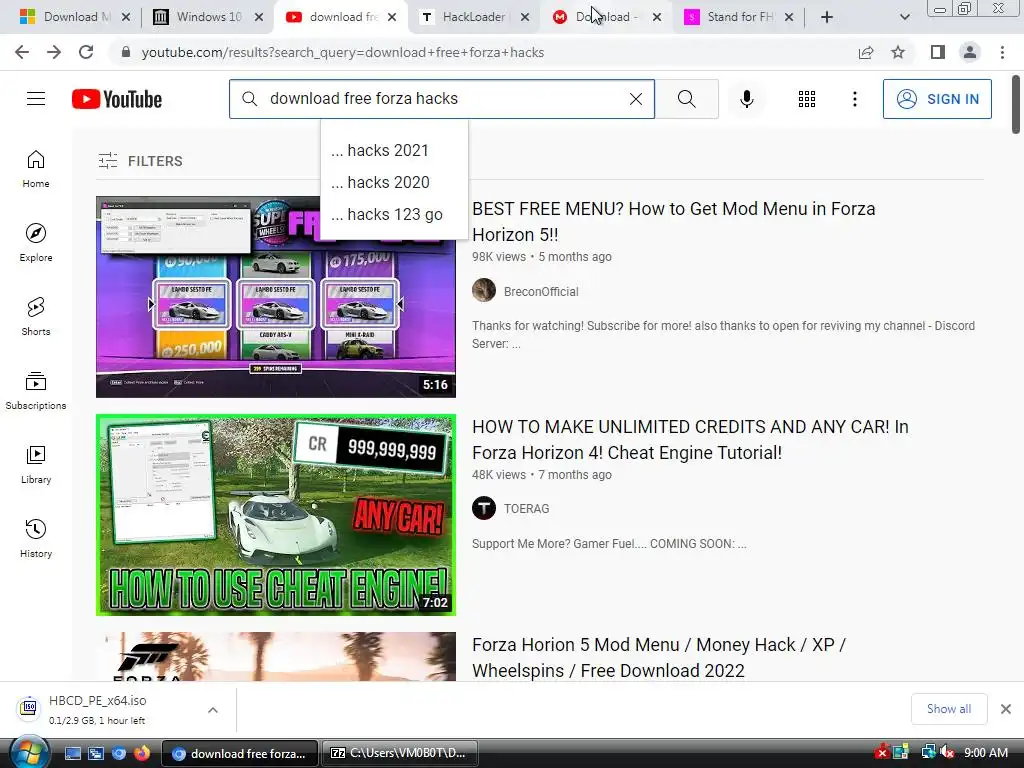
Task: Open a new tab with plus
Action: point(827,17)
